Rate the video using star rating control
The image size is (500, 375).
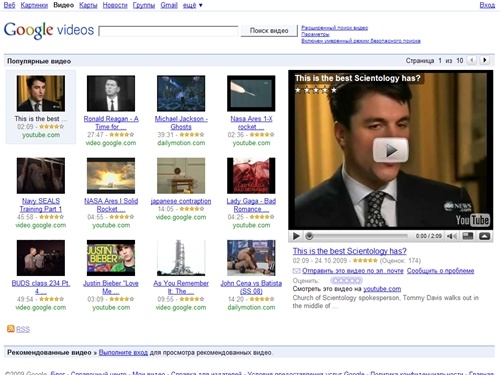click(x=346, y=280)
